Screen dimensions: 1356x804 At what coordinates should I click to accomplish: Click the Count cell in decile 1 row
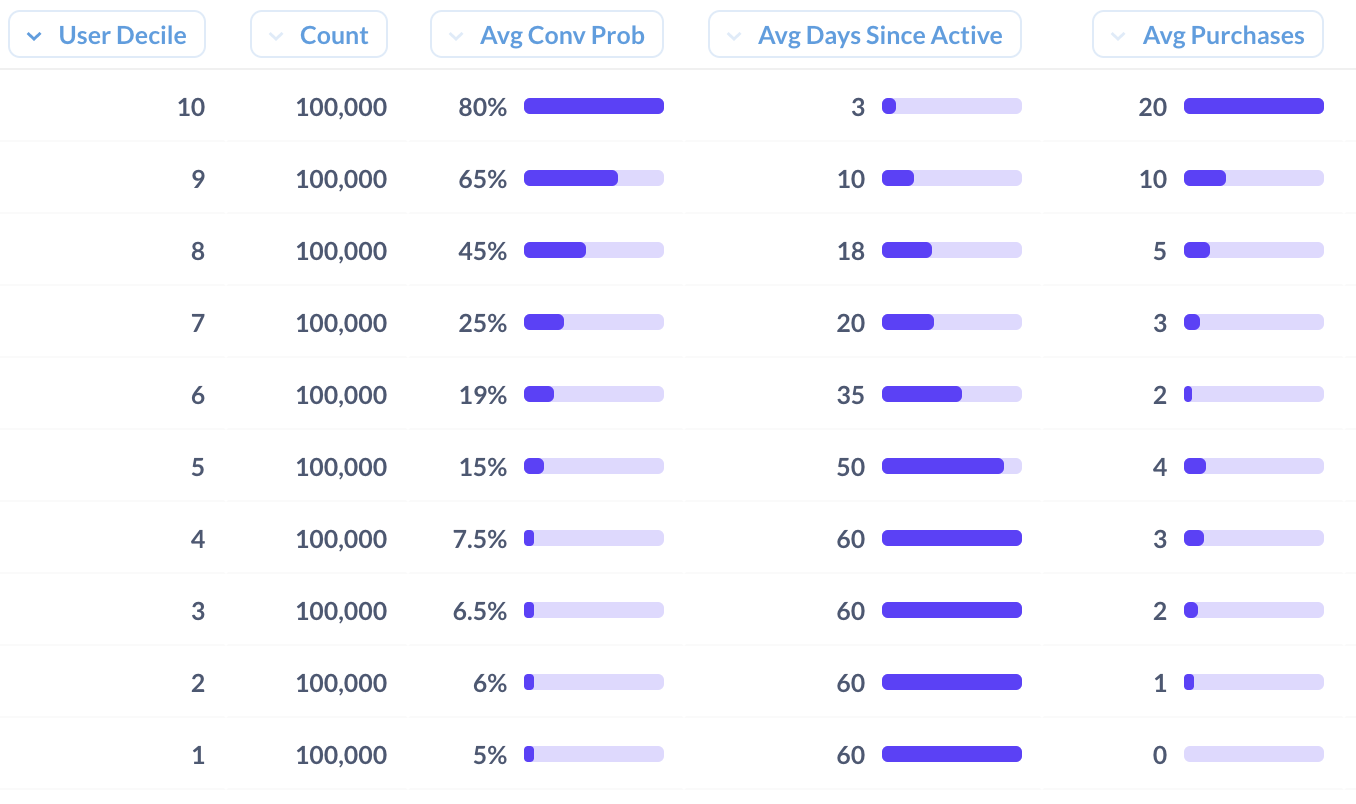tap(341, 755)
